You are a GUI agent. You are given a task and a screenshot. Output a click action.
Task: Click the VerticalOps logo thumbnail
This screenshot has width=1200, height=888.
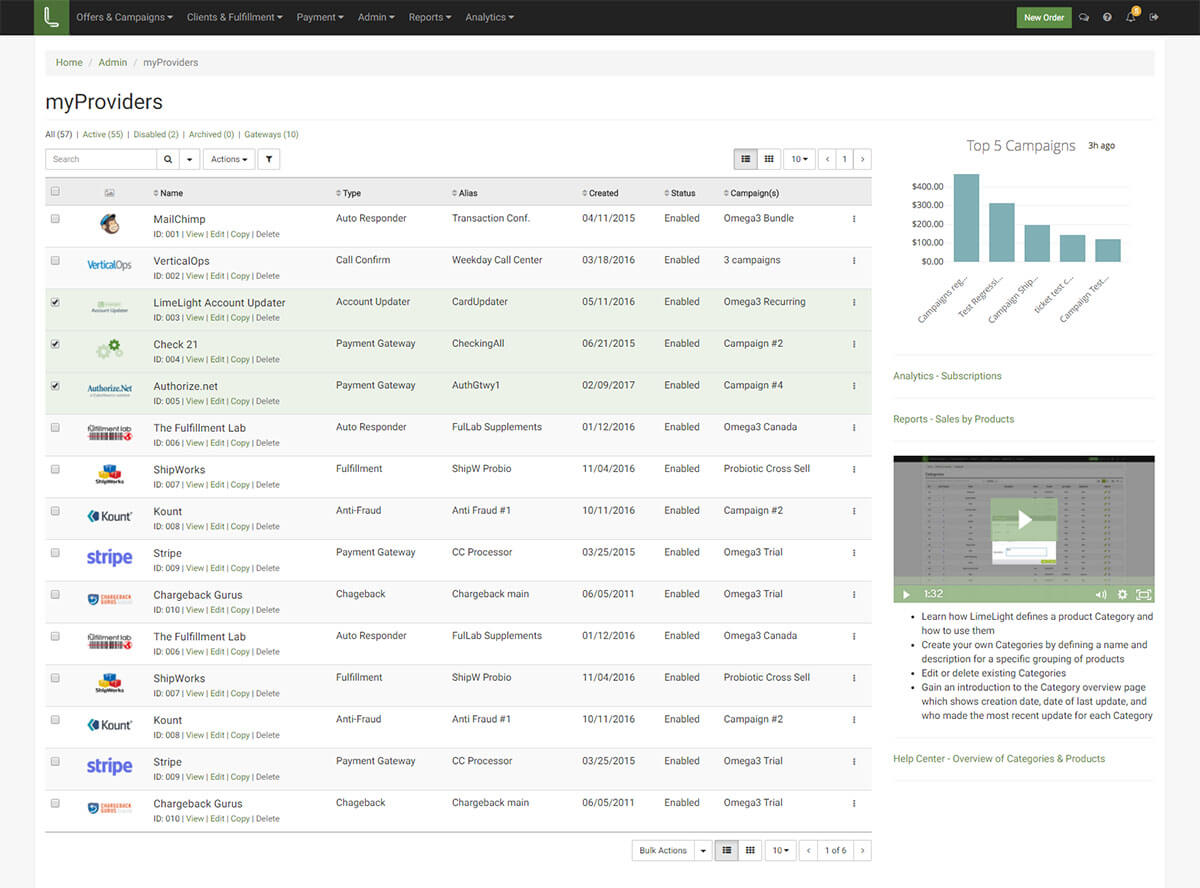pyautogui.click(x=110, y=265)
